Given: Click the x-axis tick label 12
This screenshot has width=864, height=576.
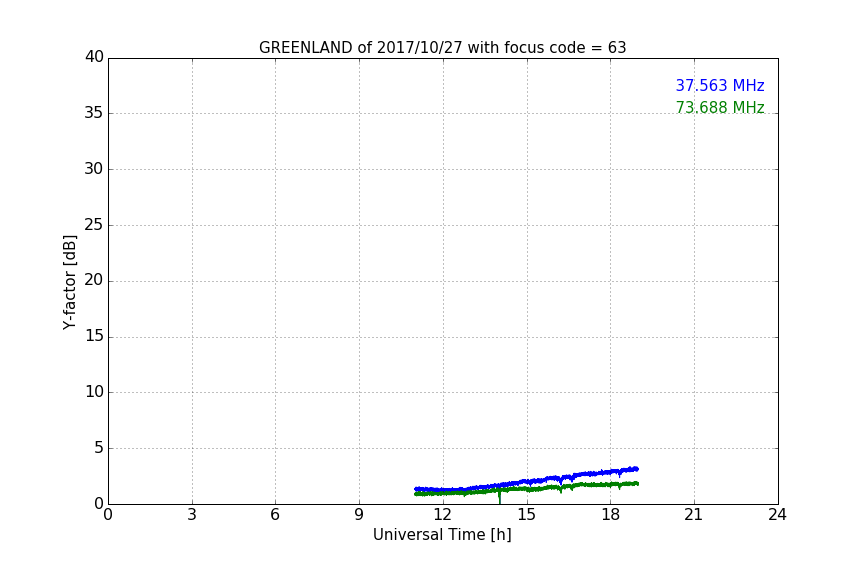Looking at the screenshot, I should (x=442, y=515).
